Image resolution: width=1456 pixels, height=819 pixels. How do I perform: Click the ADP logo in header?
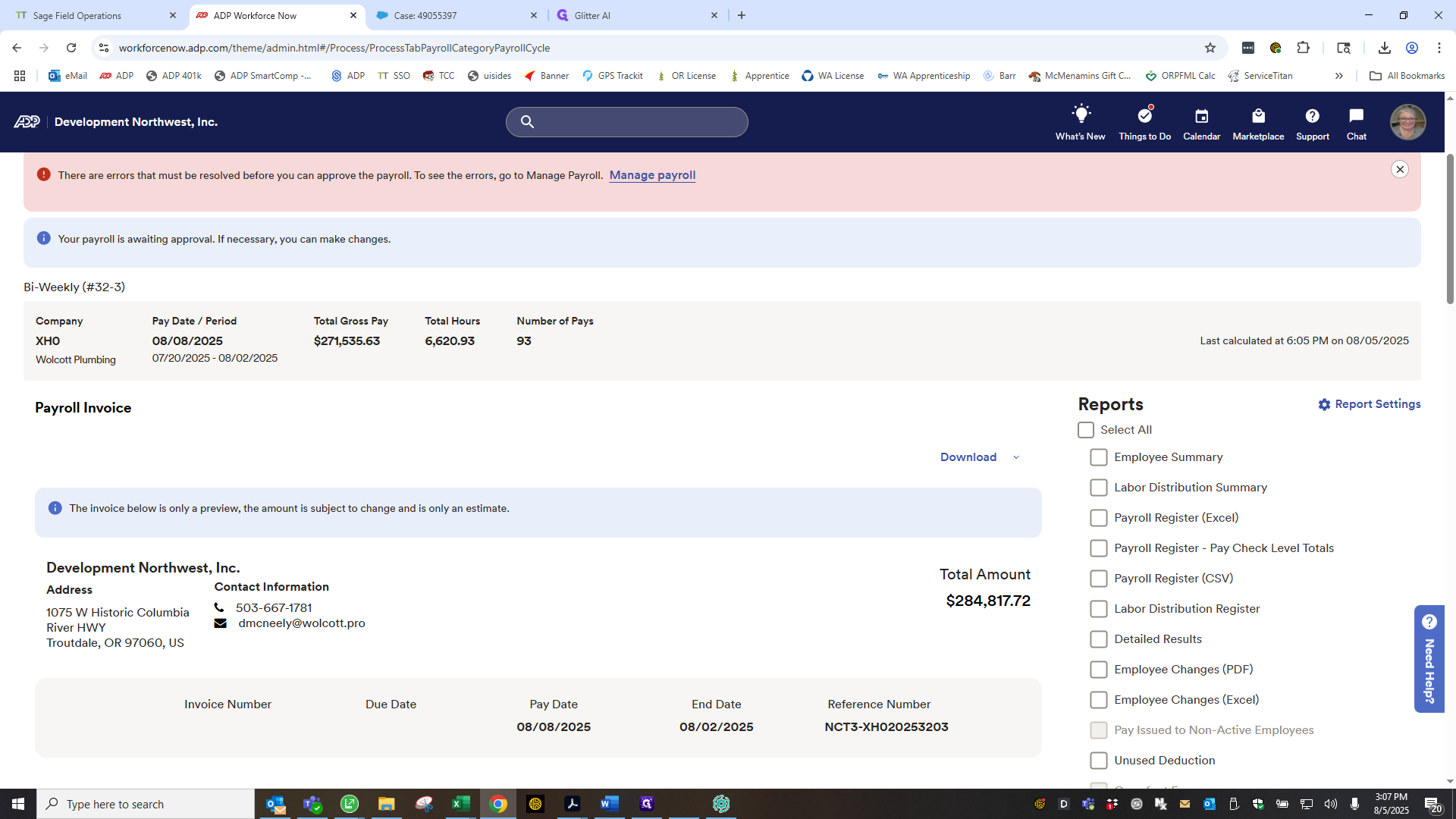point(27,122)
